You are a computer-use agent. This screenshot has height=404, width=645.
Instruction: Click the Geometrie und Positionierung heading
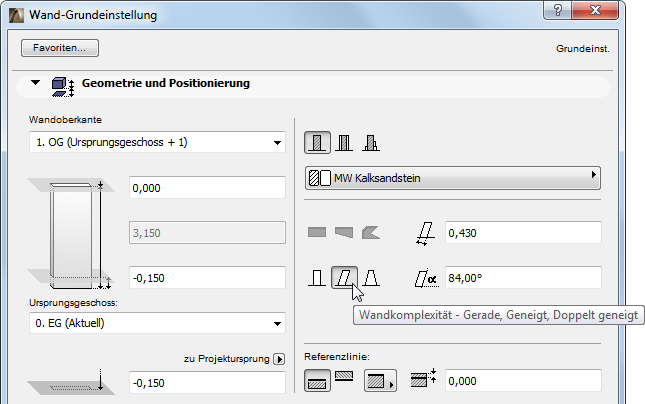166,83
